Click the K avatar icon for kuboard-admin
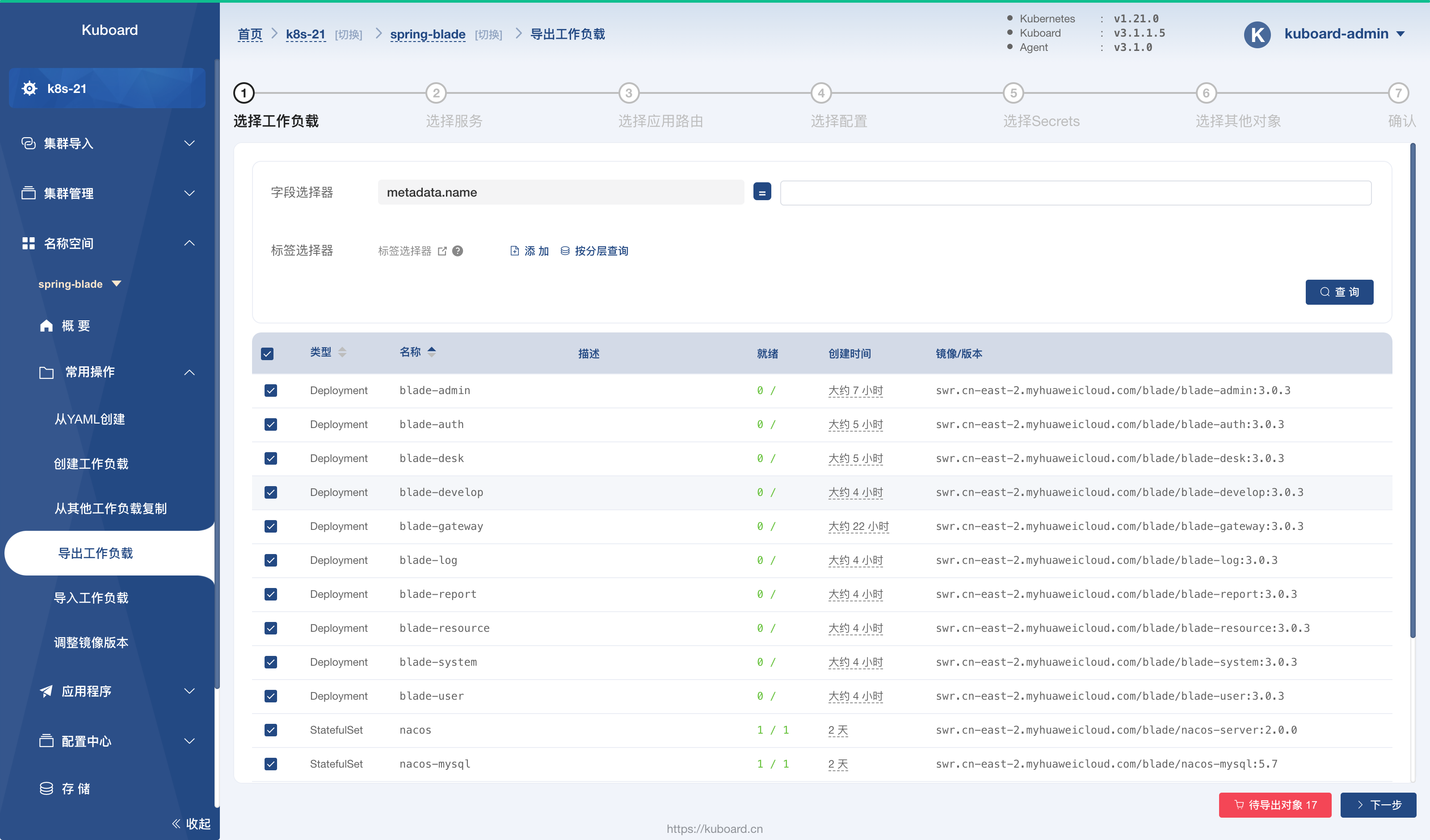Image resolution: width=1430 pixels, height=840 pixels. pyautogui.click(x=1258, y=34)
